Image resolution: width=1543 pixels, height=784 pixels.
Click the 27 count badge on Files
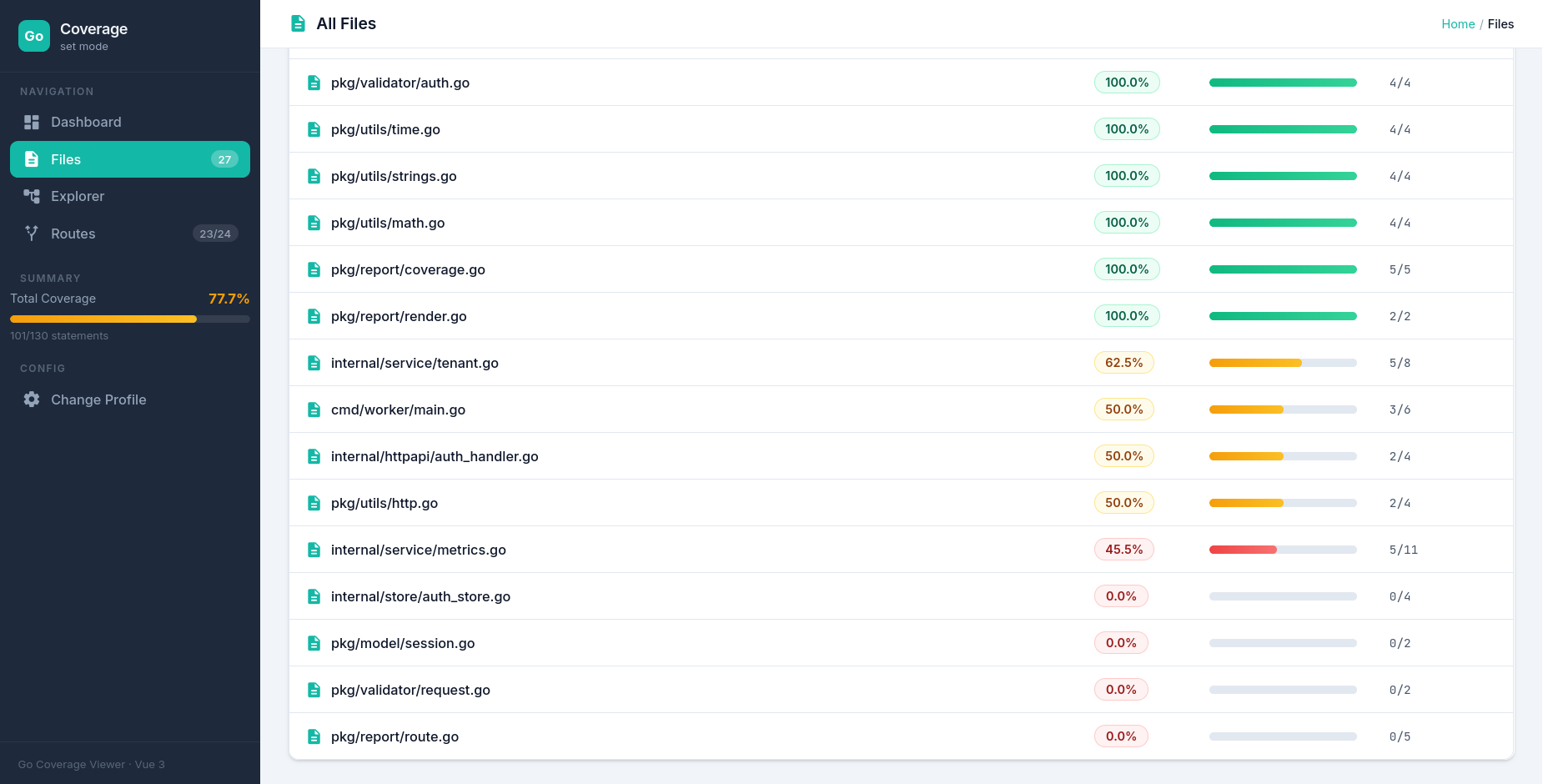tap(224, 159)
